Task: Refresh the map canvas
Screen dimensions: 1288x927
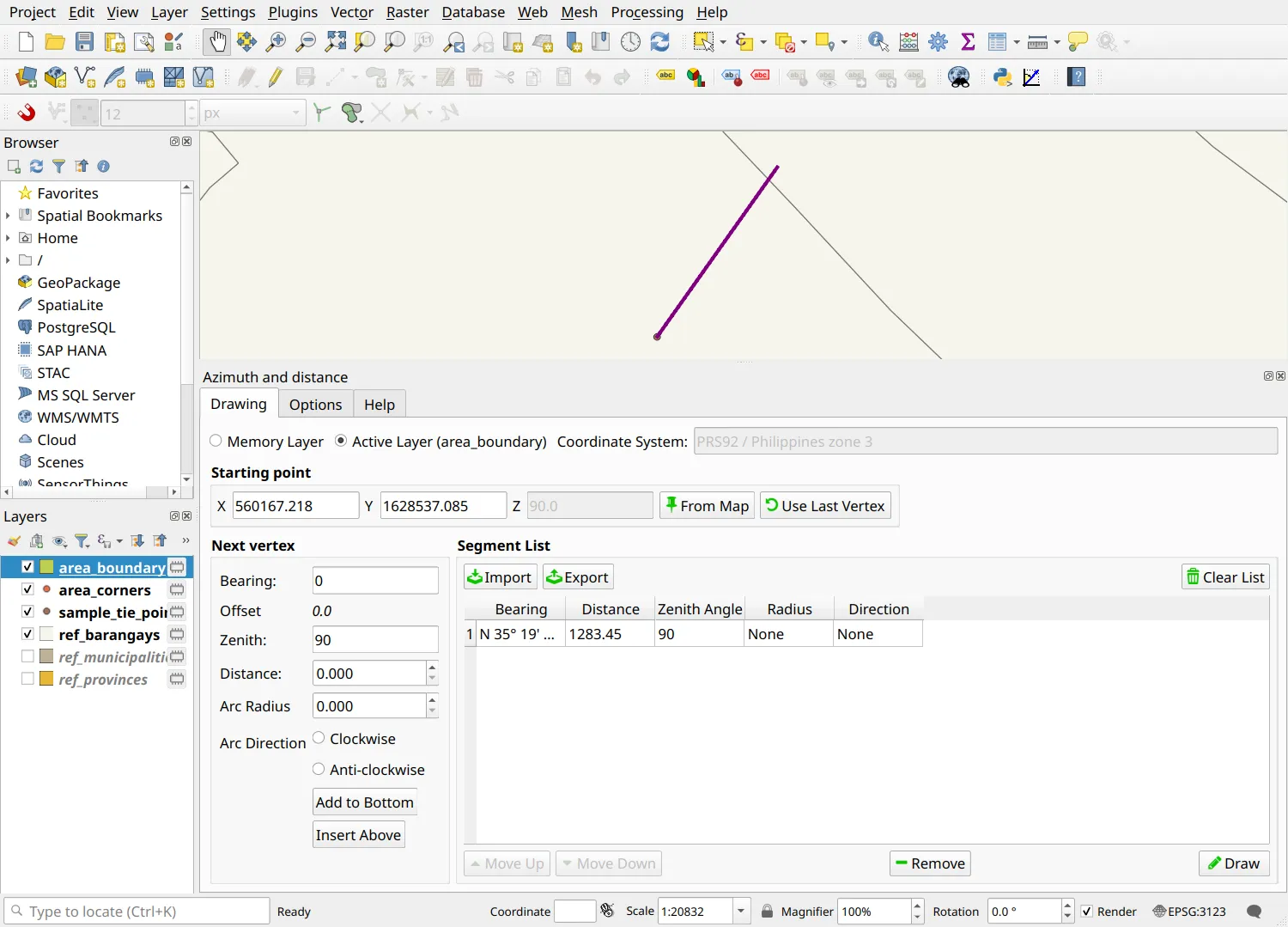Action: pos(659,41)
